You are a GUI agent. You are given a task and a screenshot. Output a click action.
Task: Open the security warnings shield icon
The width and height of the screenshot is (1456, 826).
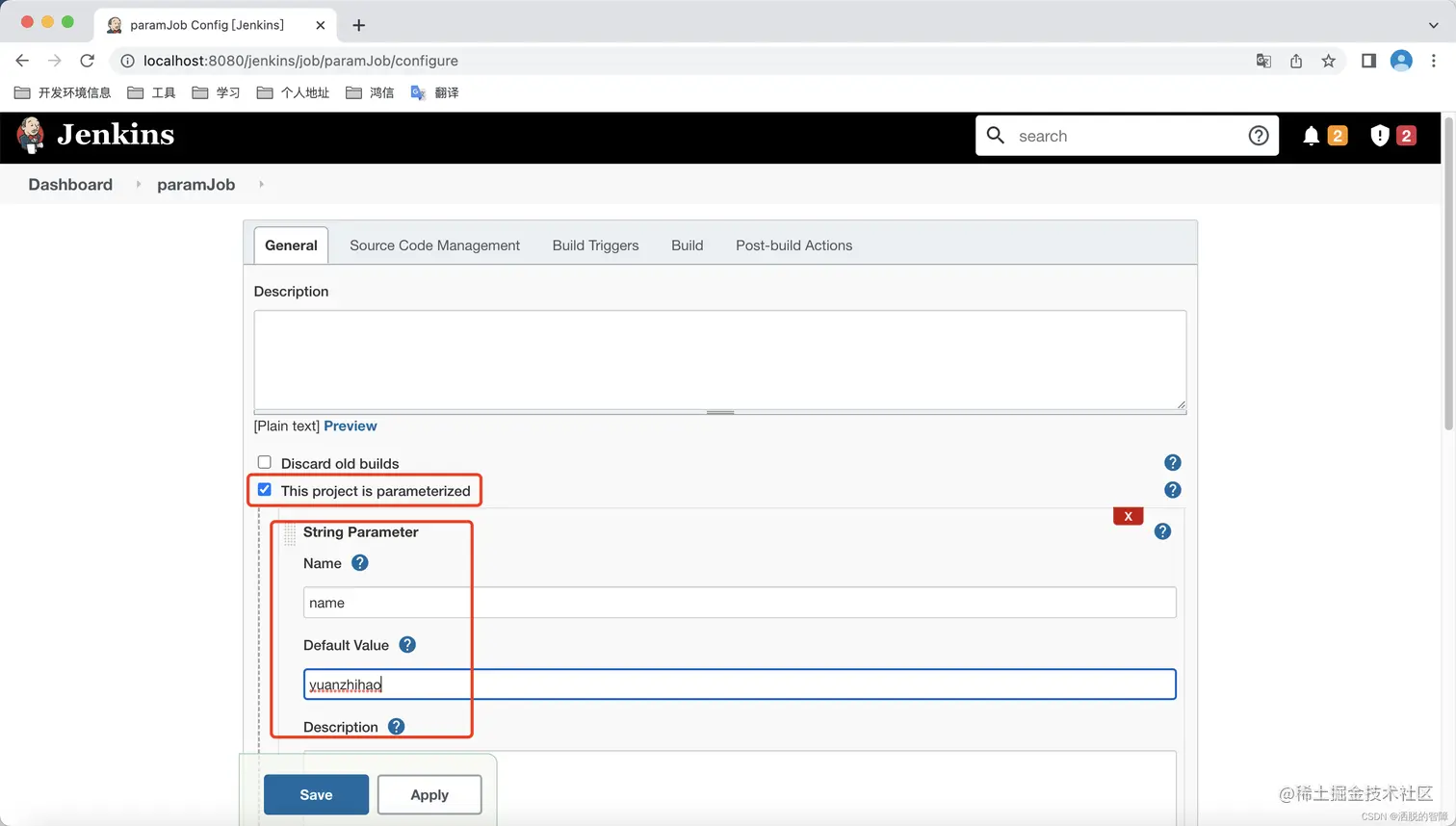[1379, 136]
